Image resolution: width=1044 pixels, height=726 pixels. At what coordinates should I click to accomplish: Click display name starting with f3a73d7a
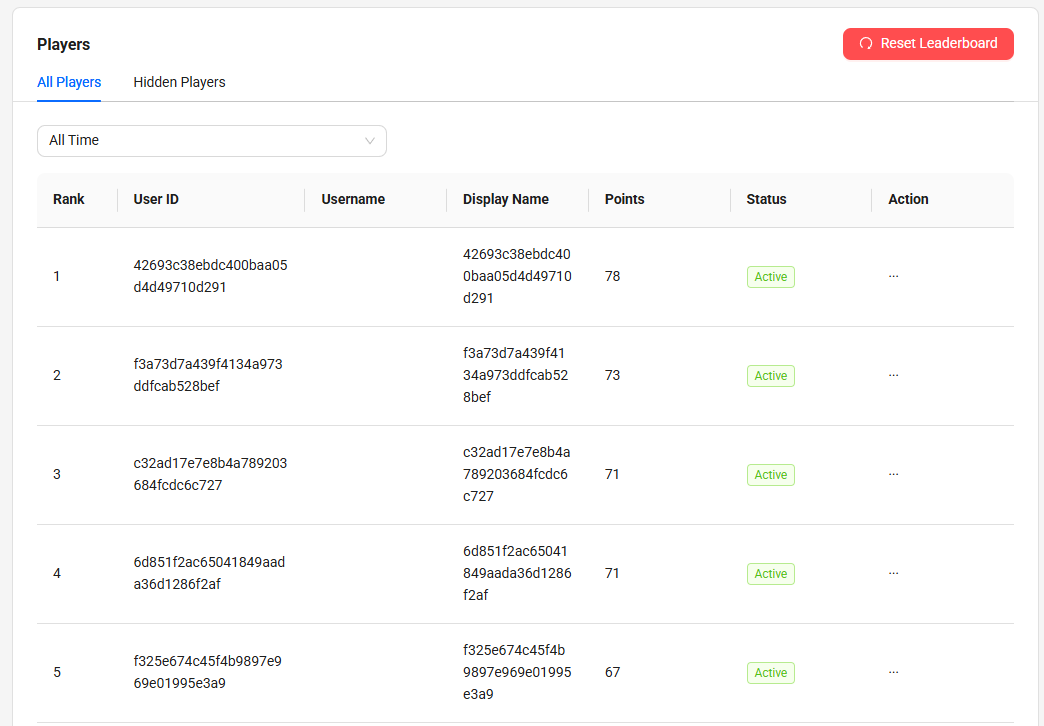515,376
